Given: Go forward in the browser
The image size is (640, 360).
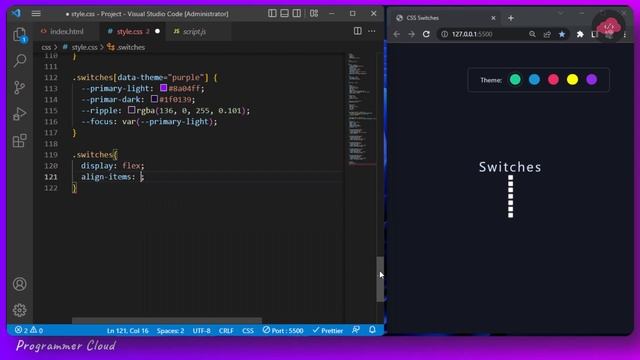Looking at the screenshot, I should (x=411, y=34).
